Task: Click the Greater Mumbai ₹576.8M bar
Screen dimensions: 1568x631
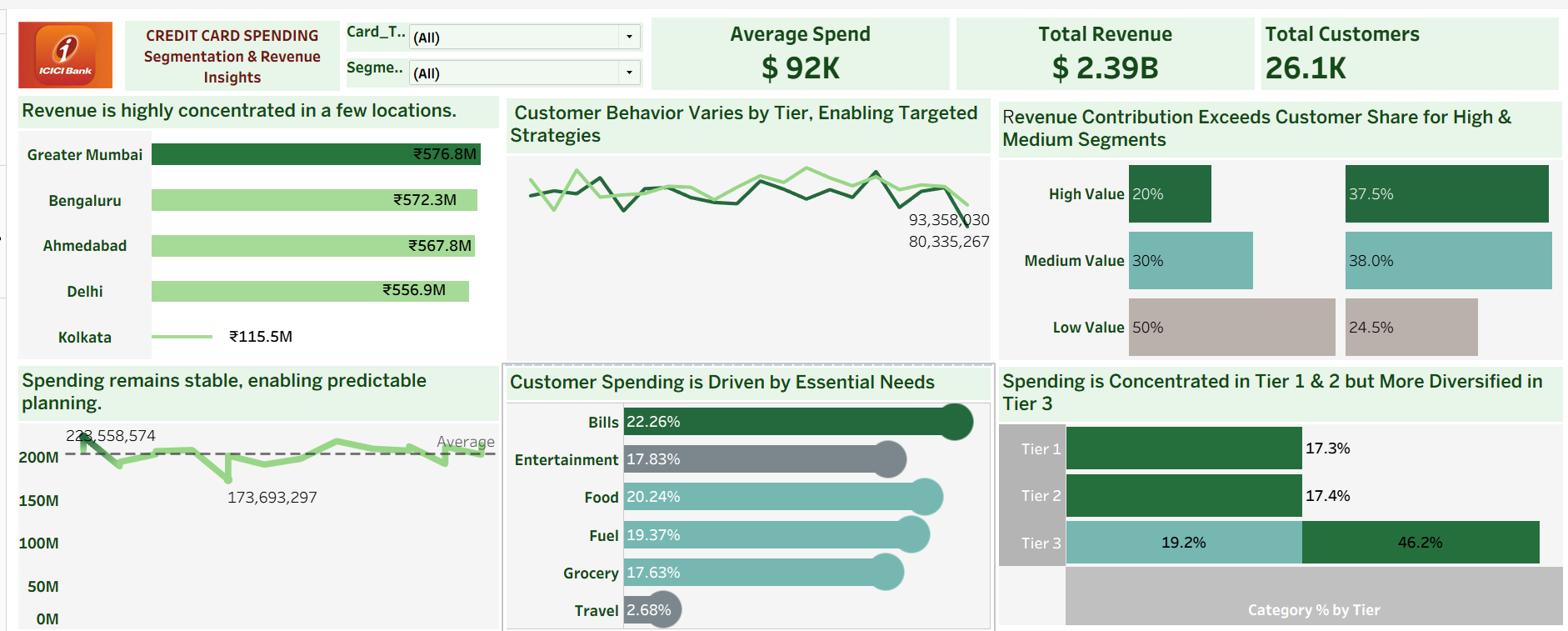Action: point(316,154)
